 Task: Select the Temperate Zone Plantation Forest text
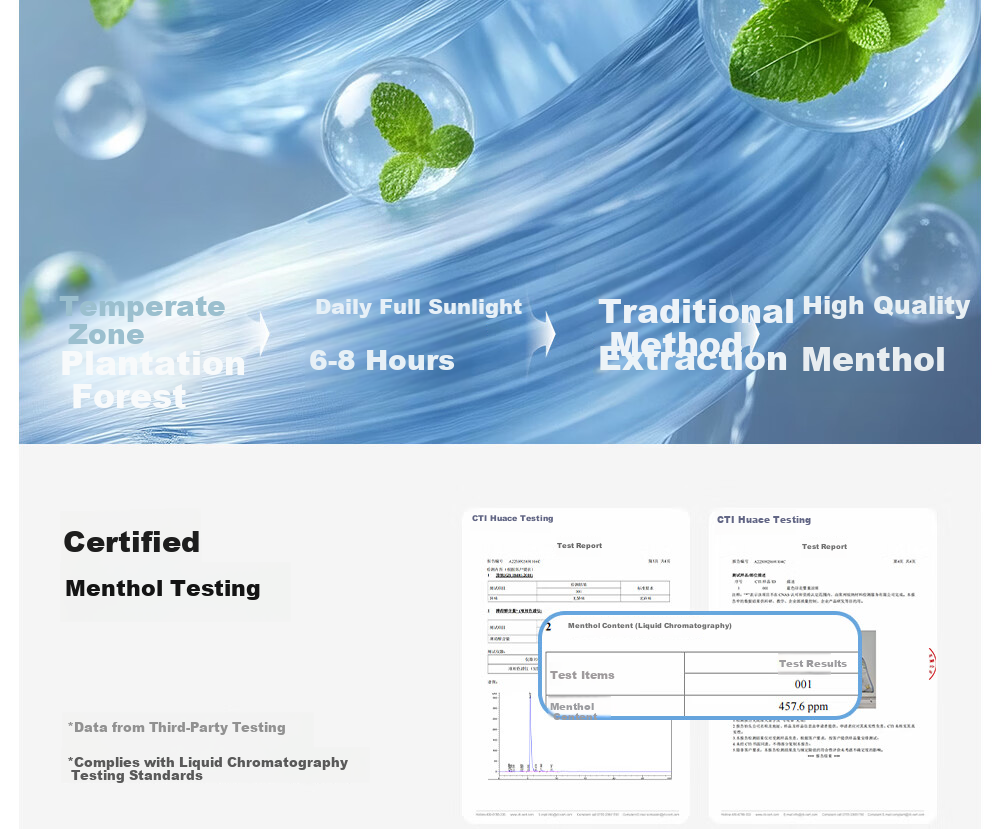click(152, 351)
